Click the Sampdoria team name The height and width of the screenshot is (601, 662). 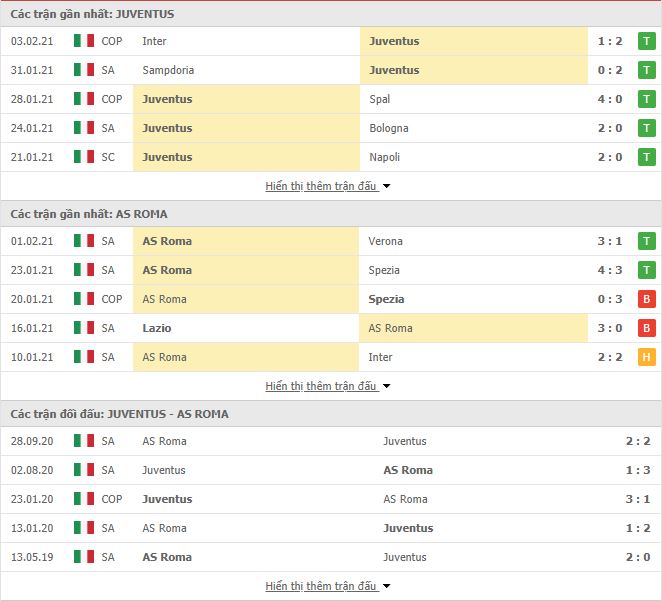168,70
